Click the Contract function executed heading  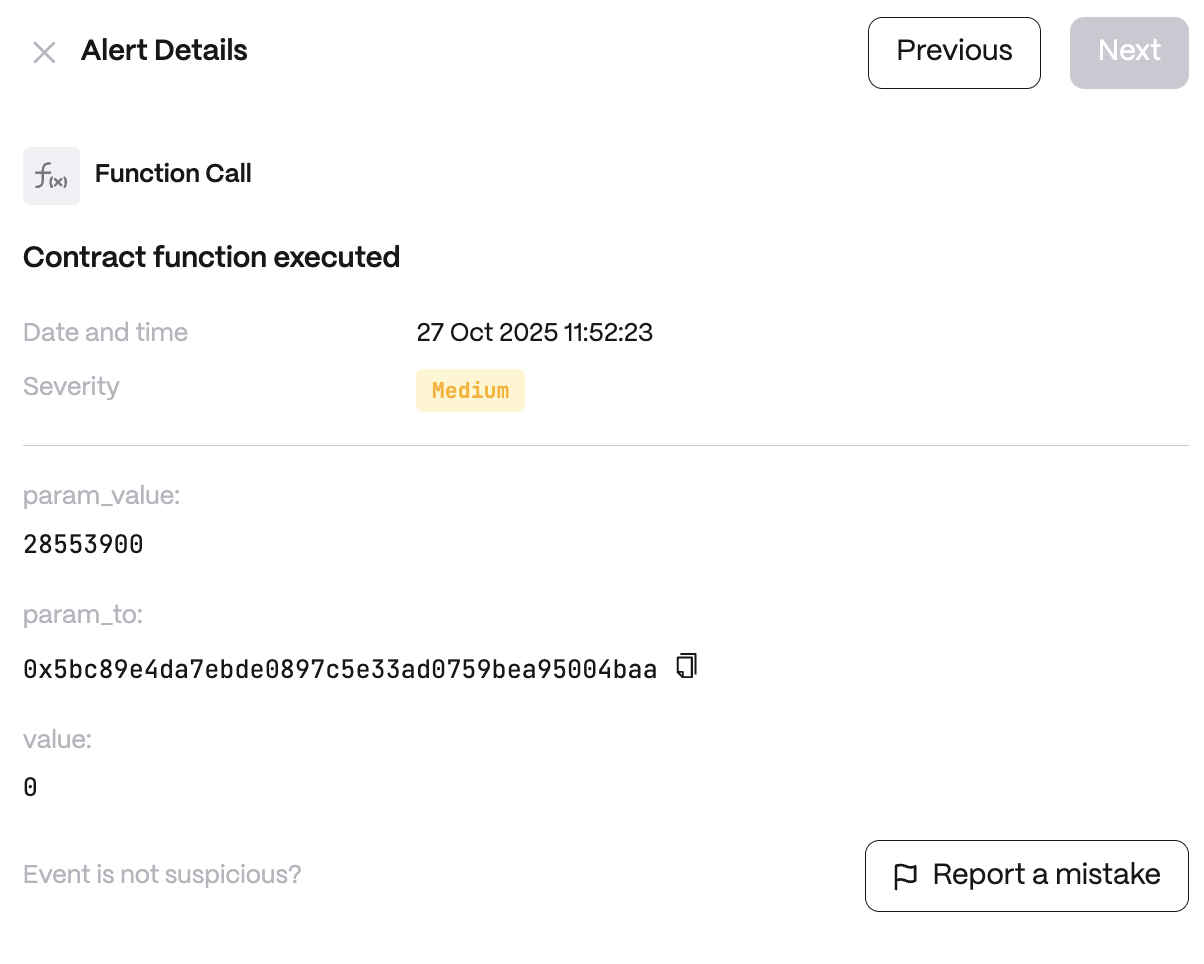pos(211,257)
